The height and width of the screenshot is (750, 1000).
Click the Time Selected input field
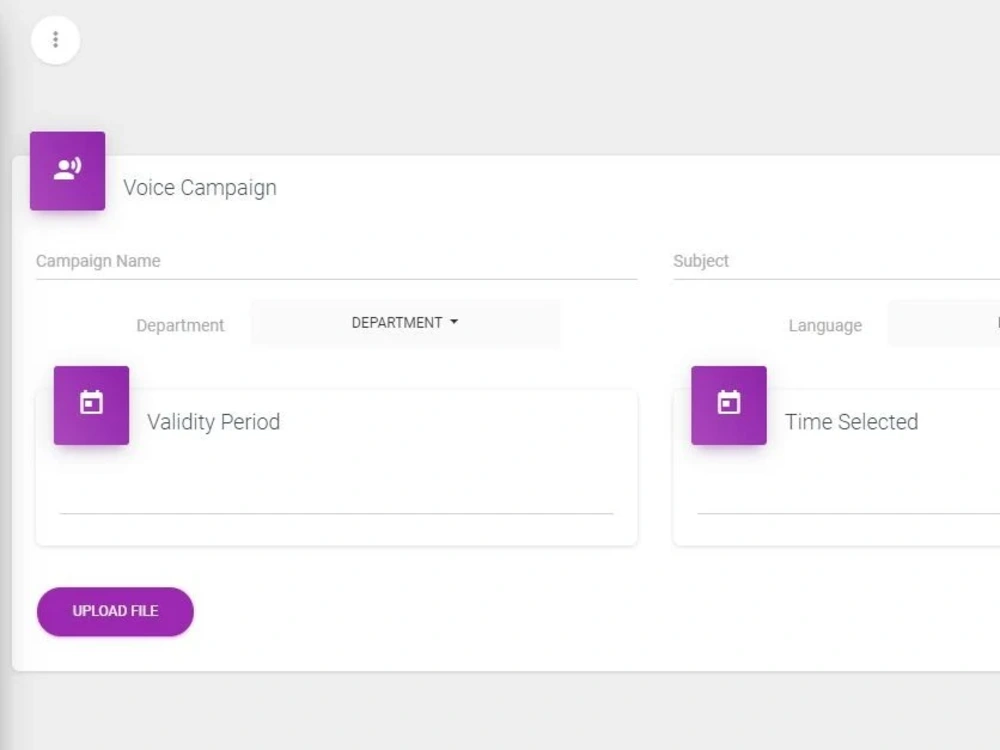tap(848, 499)
